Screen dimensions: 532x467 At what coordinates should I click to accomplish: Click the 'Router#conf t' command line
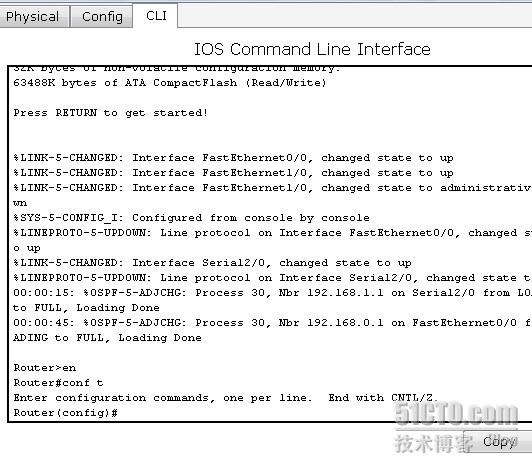click(x=58, y=383)
